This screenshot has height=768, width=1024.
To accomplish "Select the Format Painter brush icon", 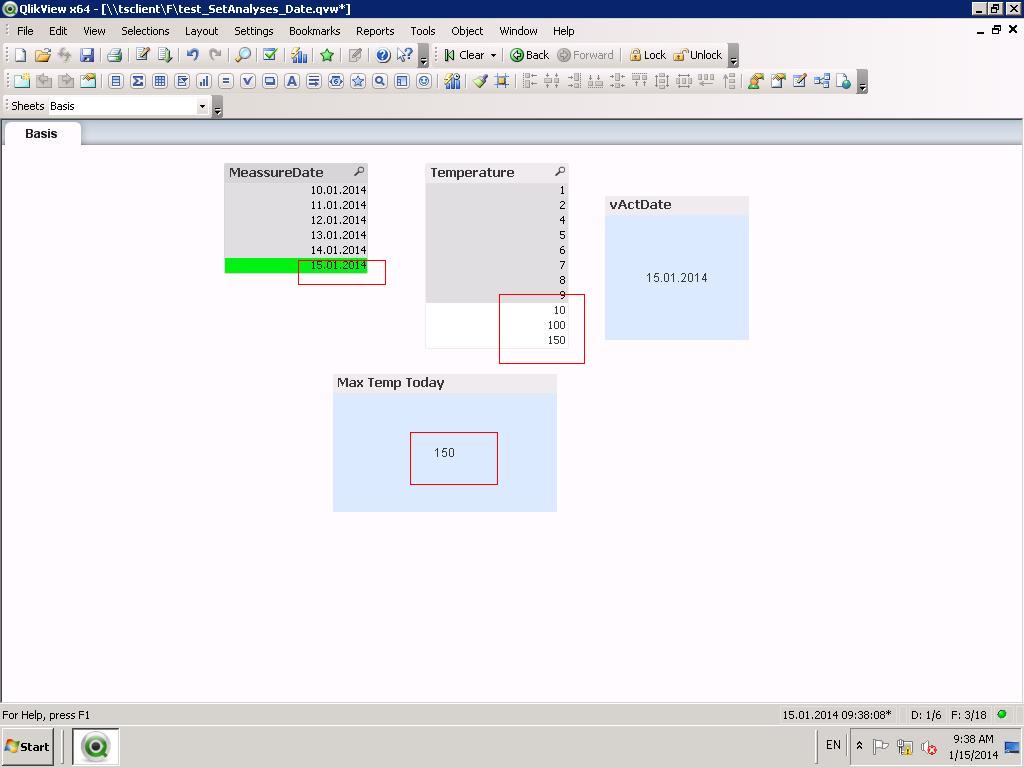I will point(480,81).
